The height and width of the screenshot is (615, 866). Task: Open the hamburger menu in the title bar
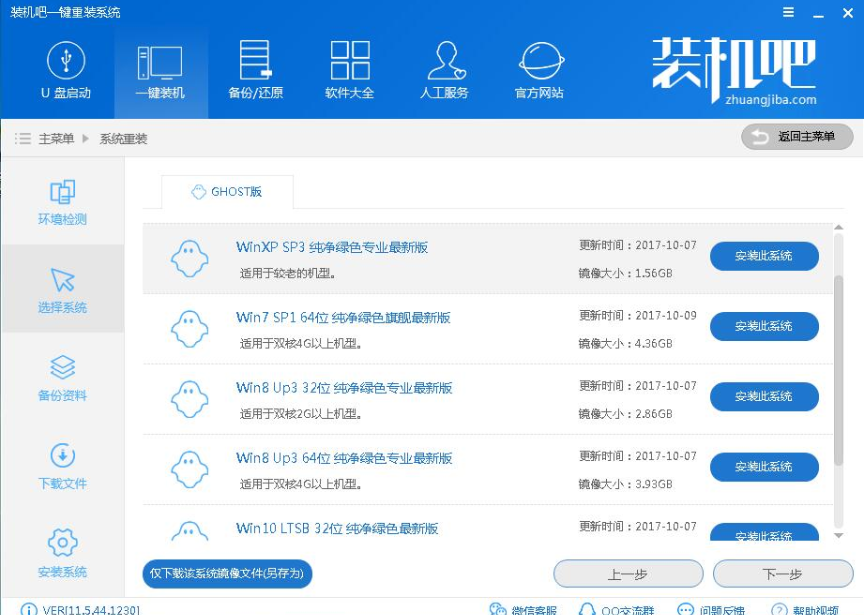(788, 12)
